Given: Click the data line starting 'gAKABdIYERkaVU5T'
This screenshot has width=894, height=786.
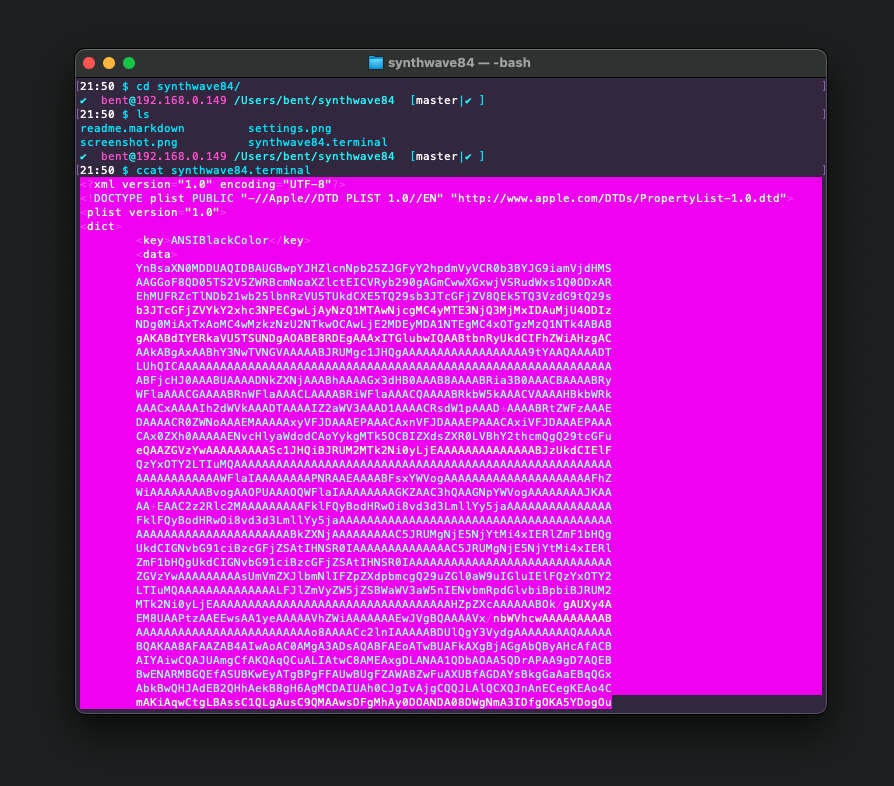Looking at the screenshot, I should (373, 338).
